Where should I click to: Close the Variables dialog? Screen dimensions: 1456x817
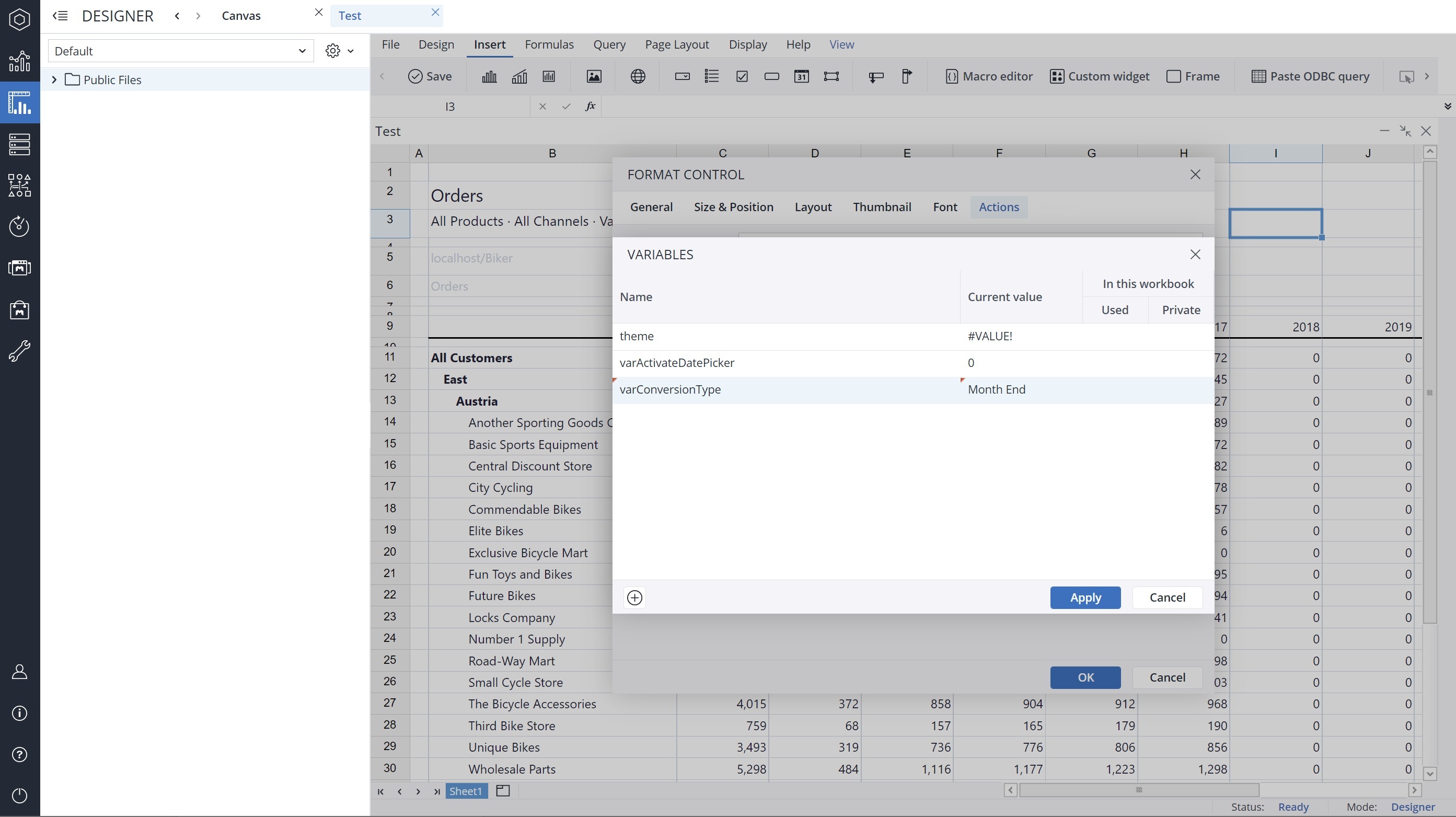click(1195, 255)
